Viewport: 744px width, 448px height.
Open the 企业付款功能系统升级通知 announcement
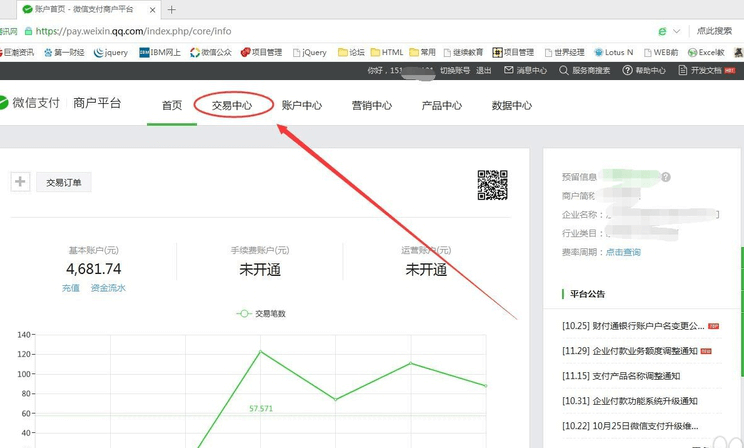click(630, 401)
